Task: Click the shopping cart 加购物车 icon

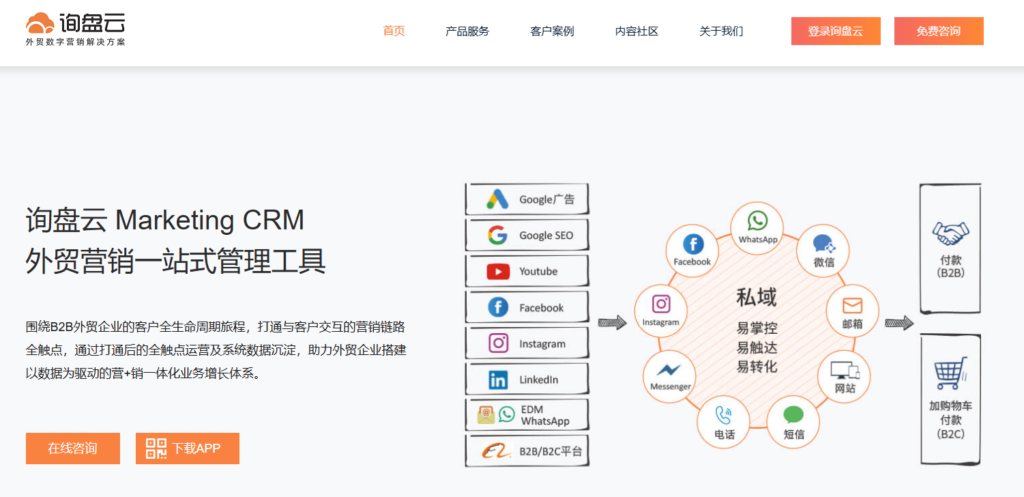Action: click(950, 375)
